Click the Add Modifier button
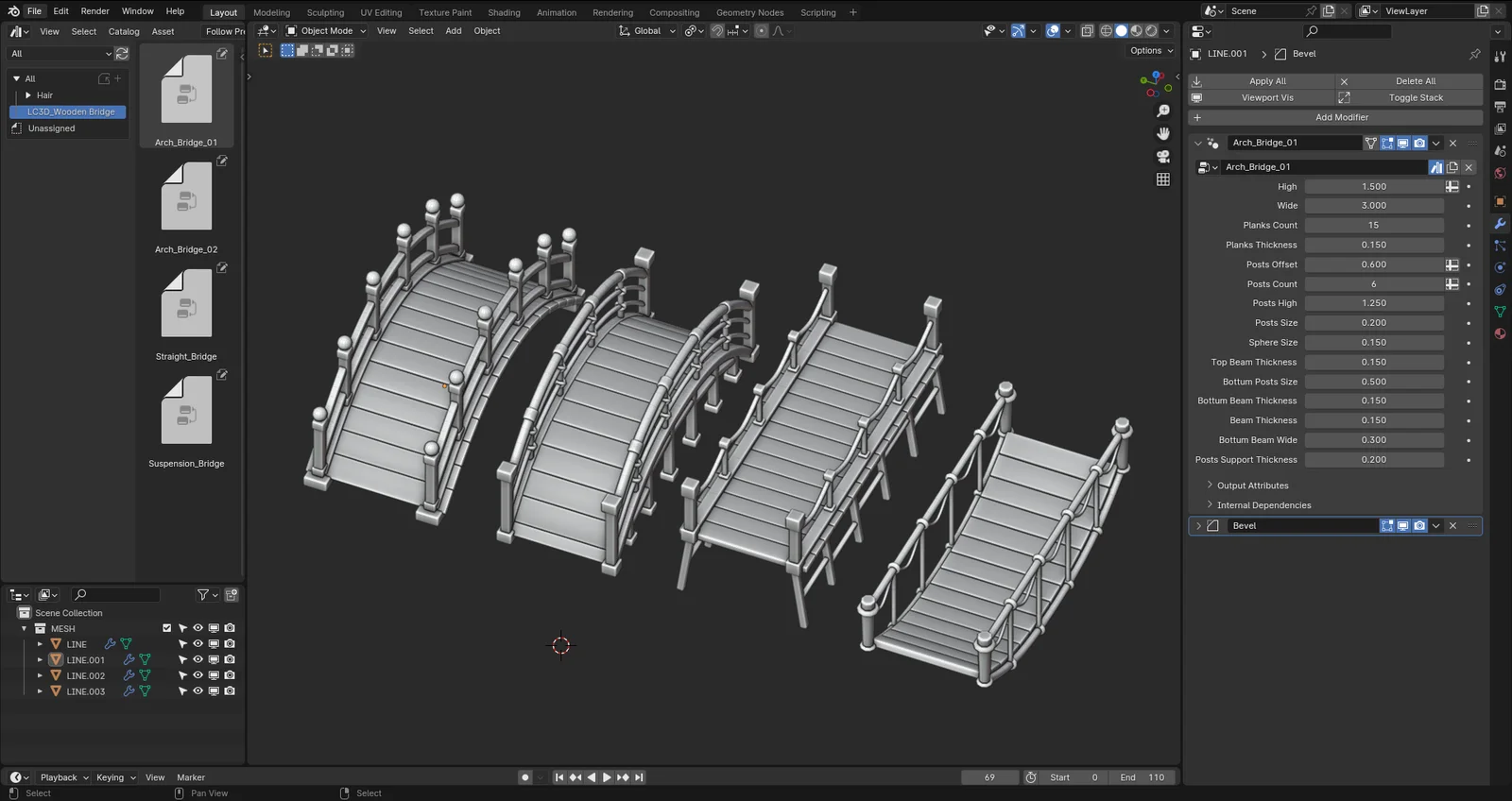Viewport: 1512px width, 801px height. (x=1341, y=118)
